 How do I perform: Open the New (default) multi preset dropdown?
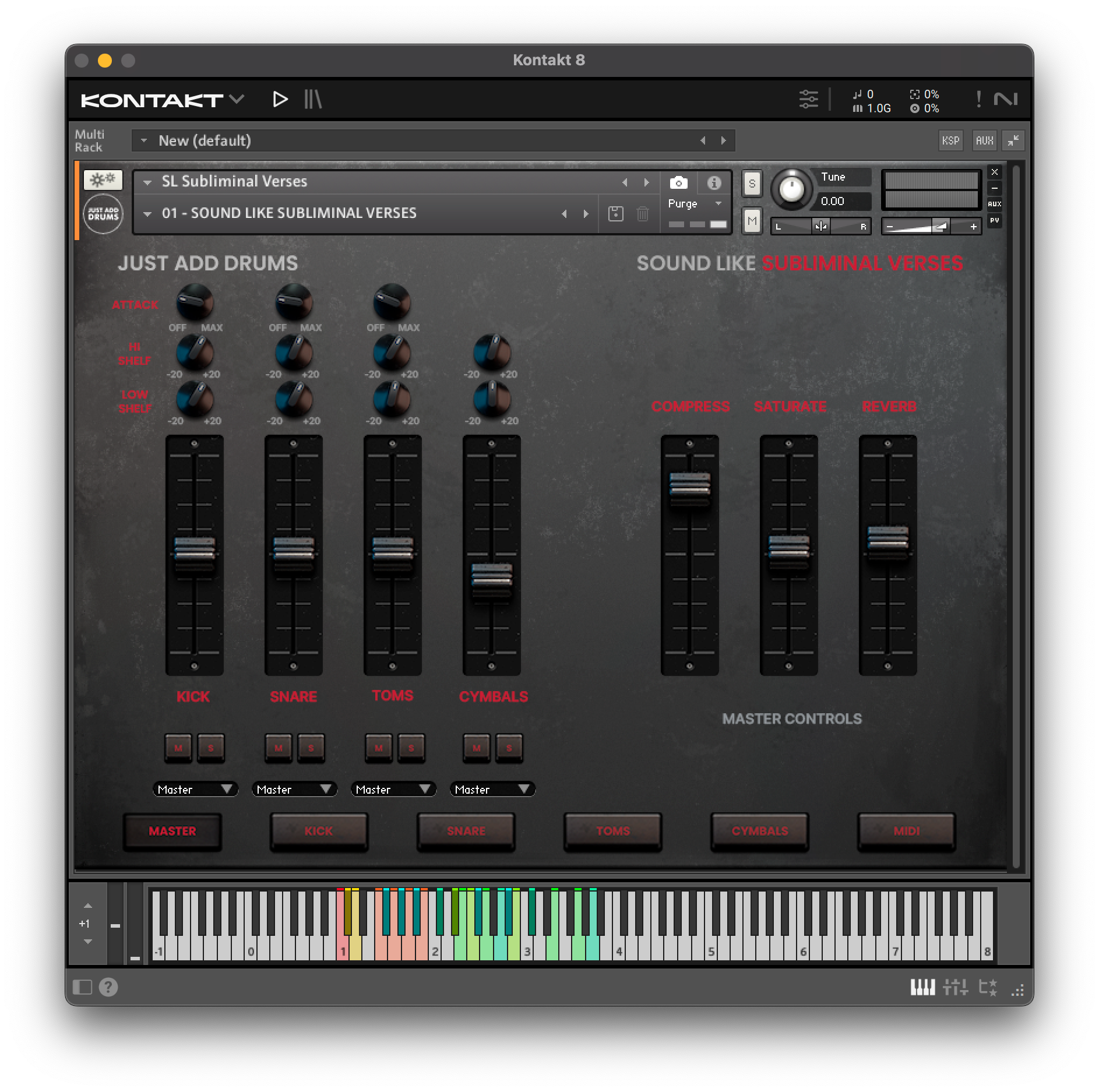(433, 140)
